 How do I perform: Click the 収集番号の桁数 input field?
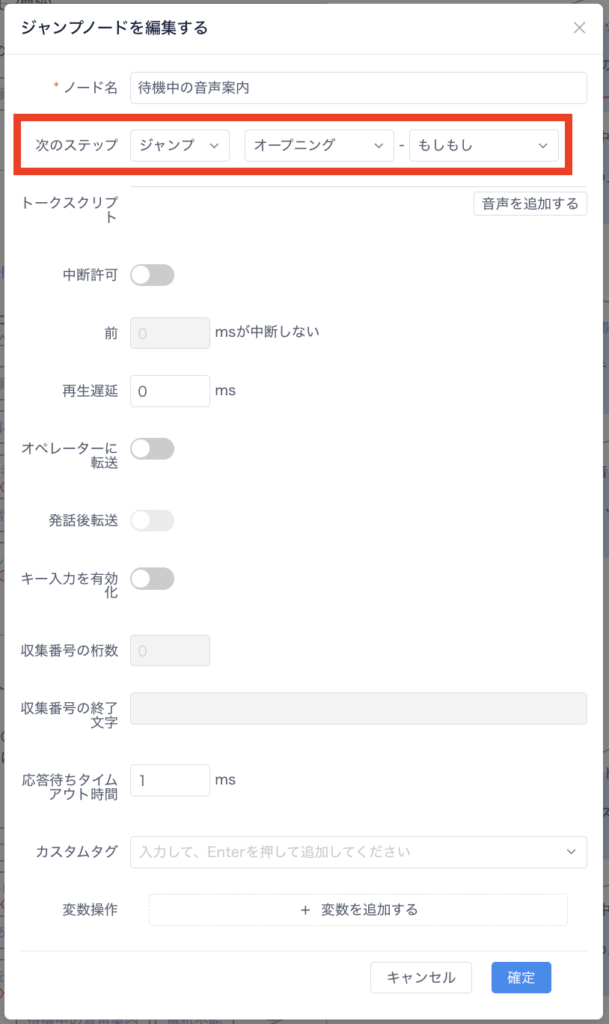pyautogui.click(x=170, y=651)
